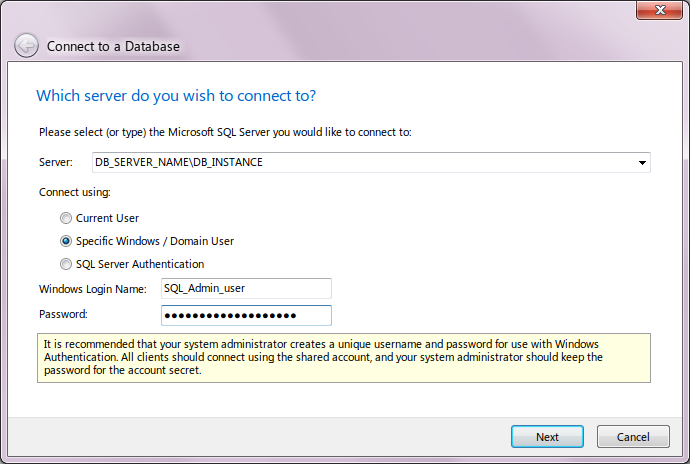Click the 'Windows Login Name:' label
690x464 pixels.
(92, 289)
